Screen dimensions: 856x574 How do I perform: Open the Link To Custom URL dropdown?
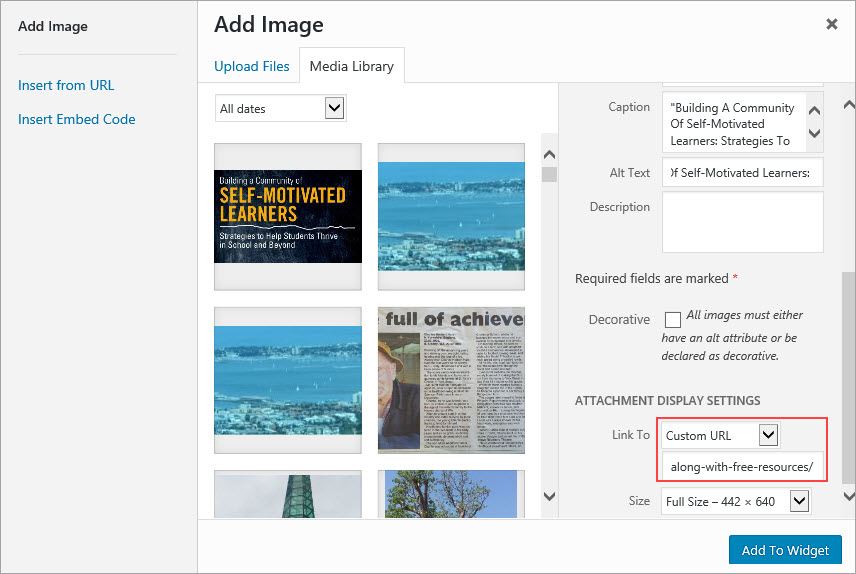point(720,435)
